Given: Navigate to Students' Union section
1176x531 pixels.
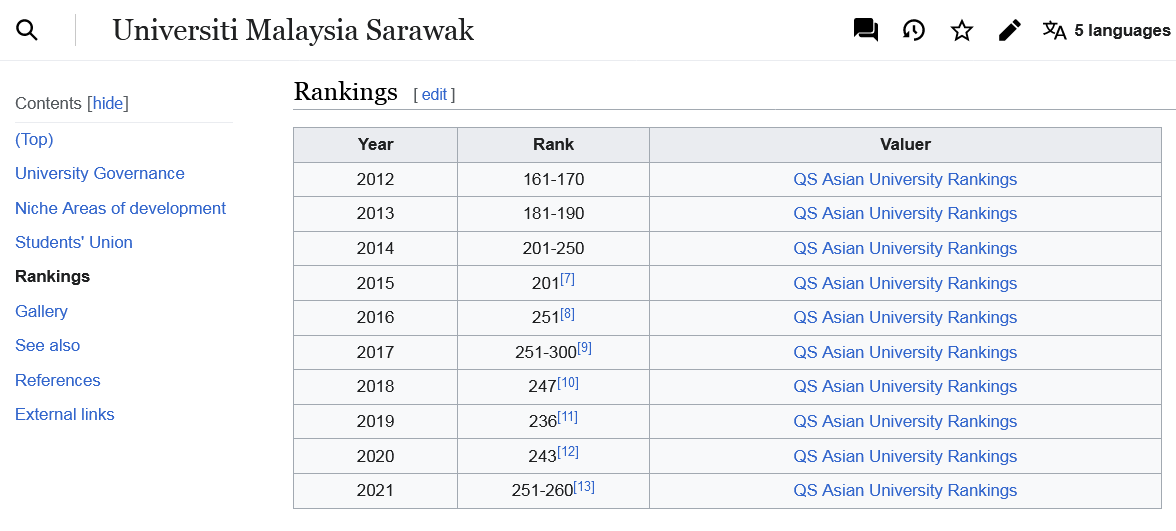Looking at the screenshot, I should pos(74,242).
